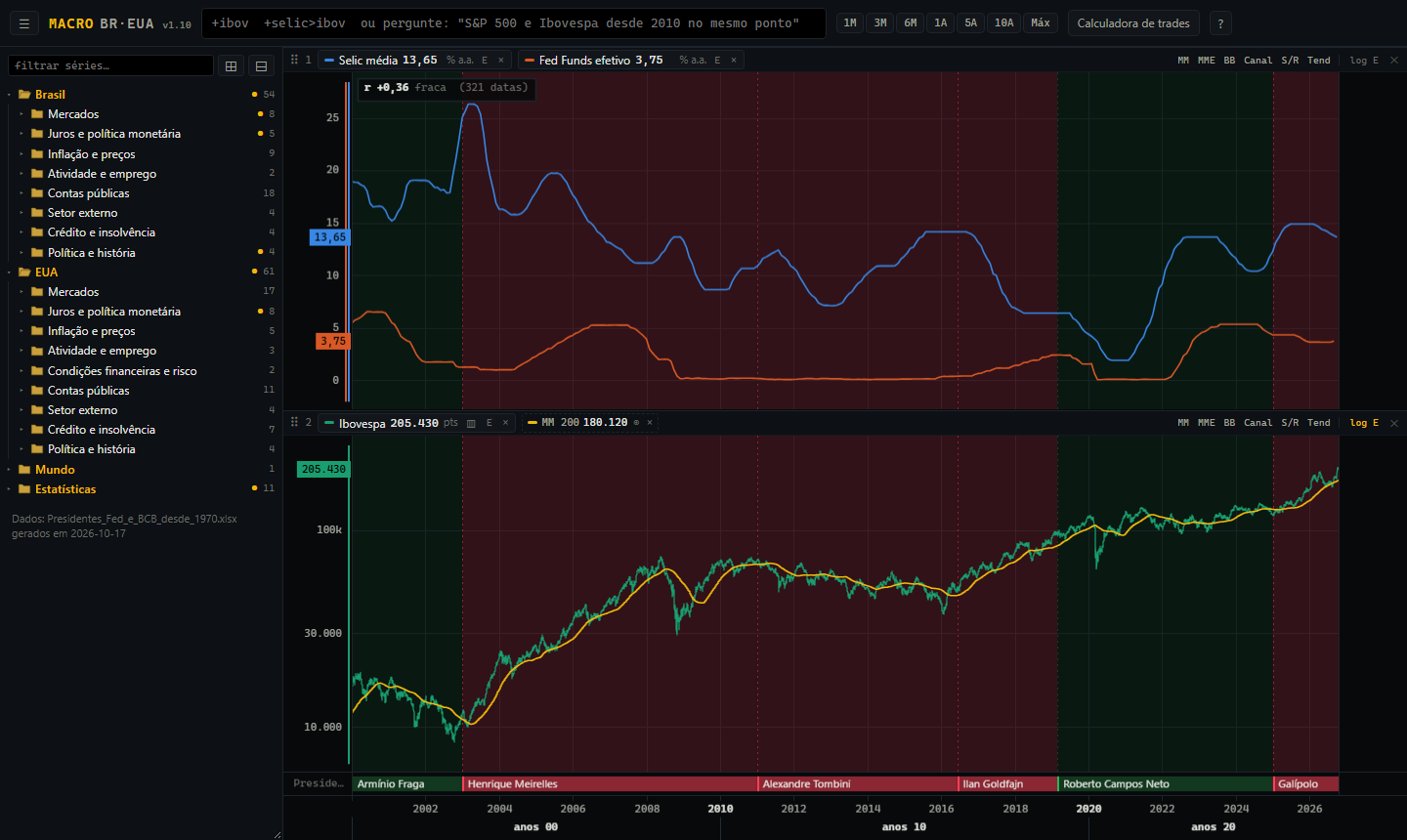The width and height of the screenshot is (1407, 840).
Task: Click the Selic média blue color swatch
Action: [x=329, y=61]
